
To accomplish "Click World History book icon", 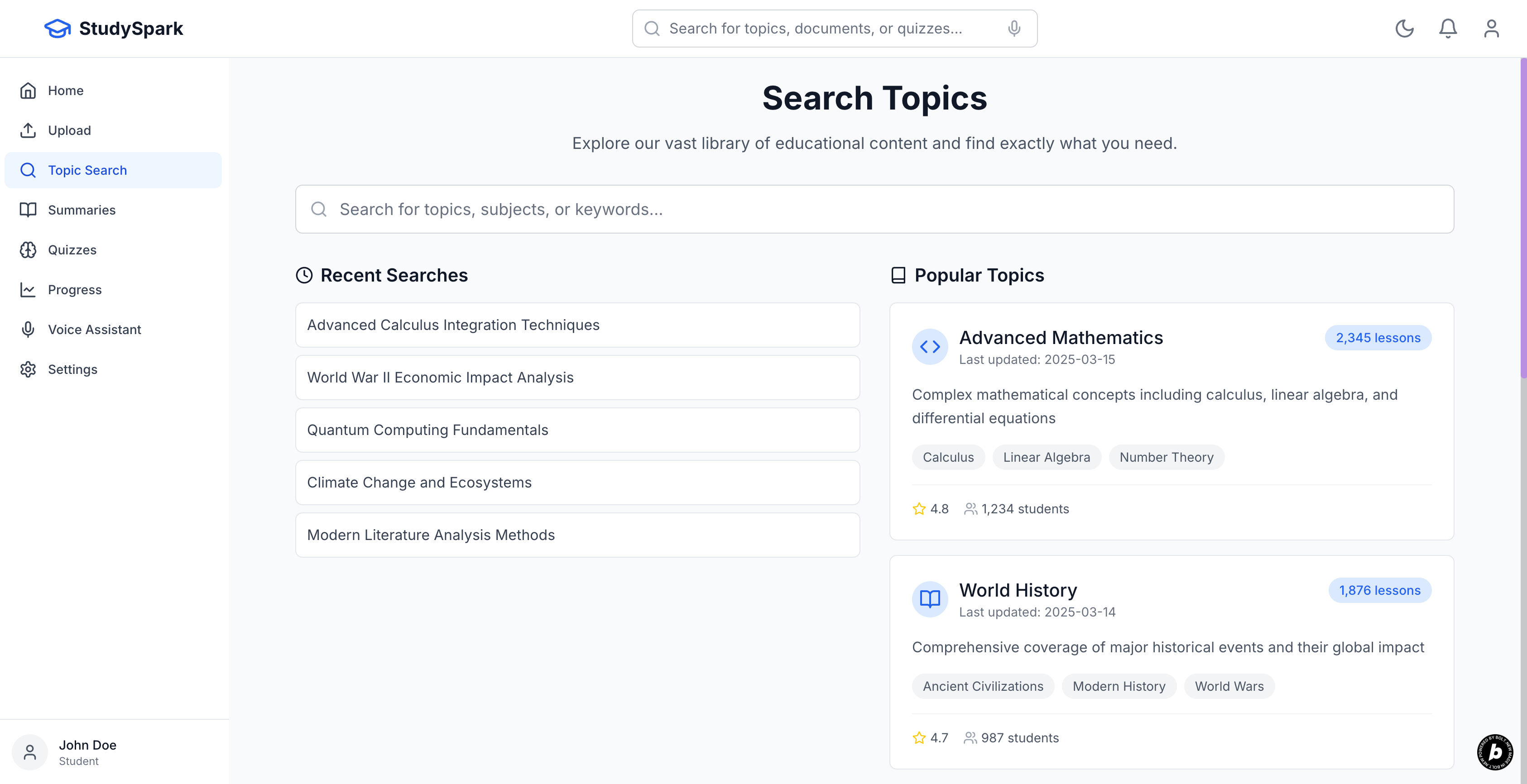I will (x=930, y=599).
